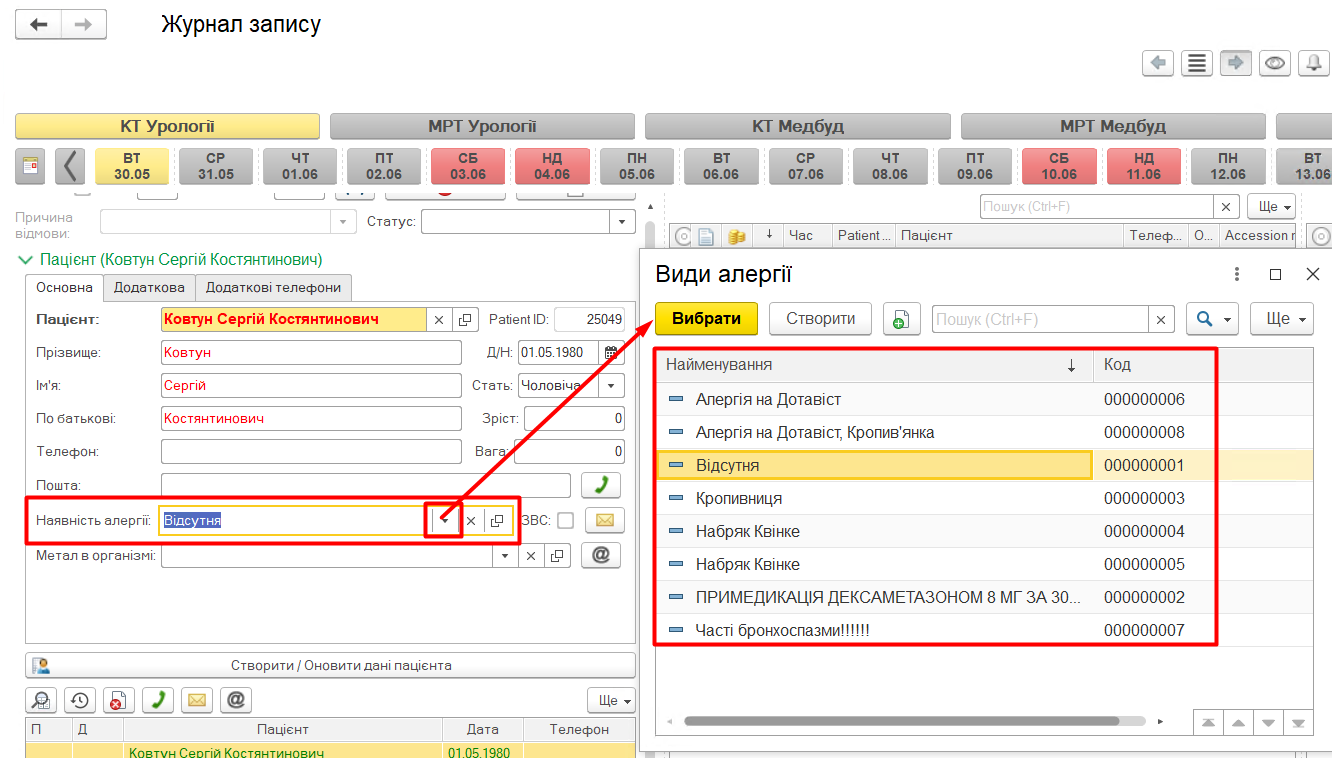The image size is (1332, 758).
Task: Click Створити / Оновити дані пацієнта button
Action: pyautogui.click(x=330, y=665)
